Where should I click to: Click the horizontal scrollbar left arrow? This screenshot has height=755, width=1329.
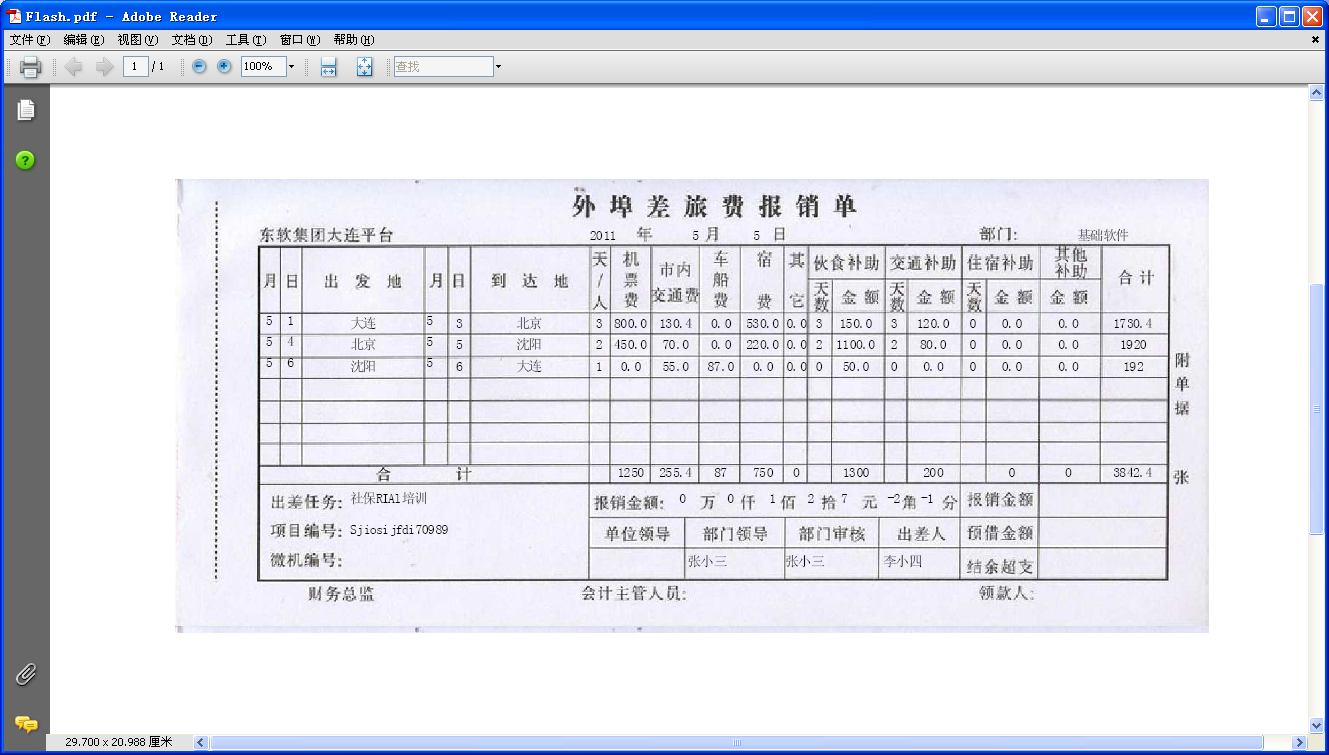pos(201,742)
